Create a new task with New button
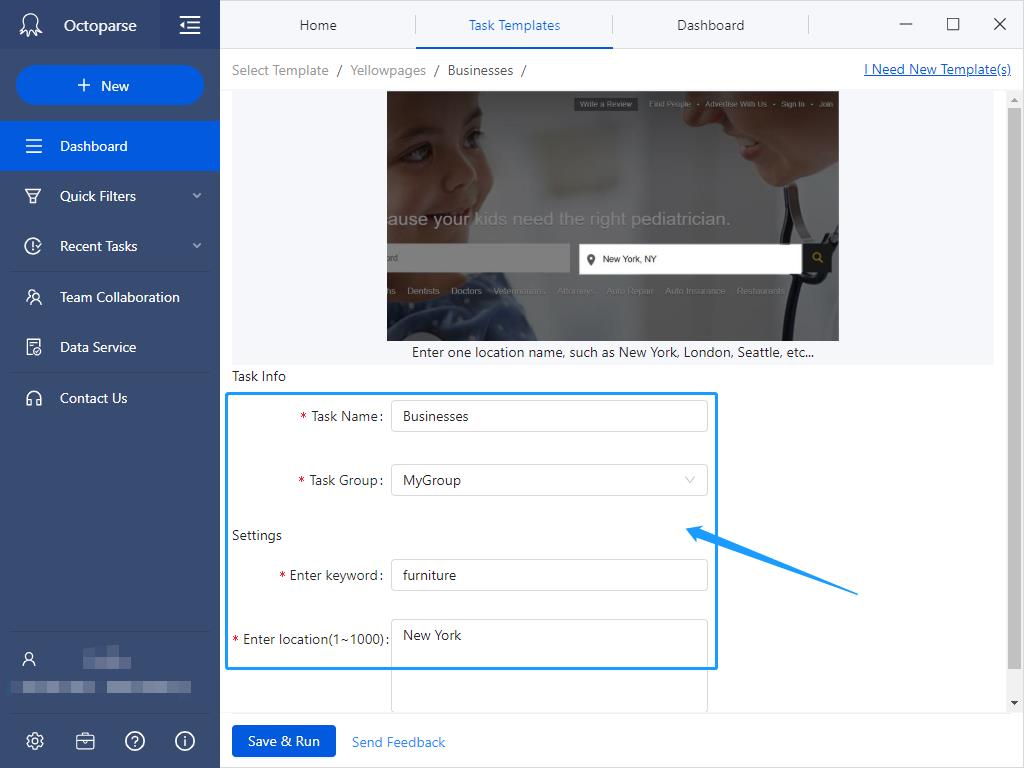This screenshot has width=1024, height=768. [110, 86]
